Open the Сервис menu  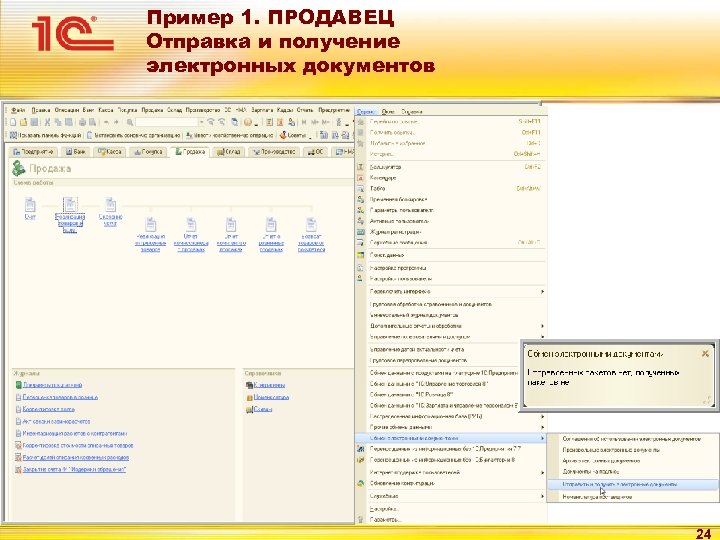click(x=366, y=112)
